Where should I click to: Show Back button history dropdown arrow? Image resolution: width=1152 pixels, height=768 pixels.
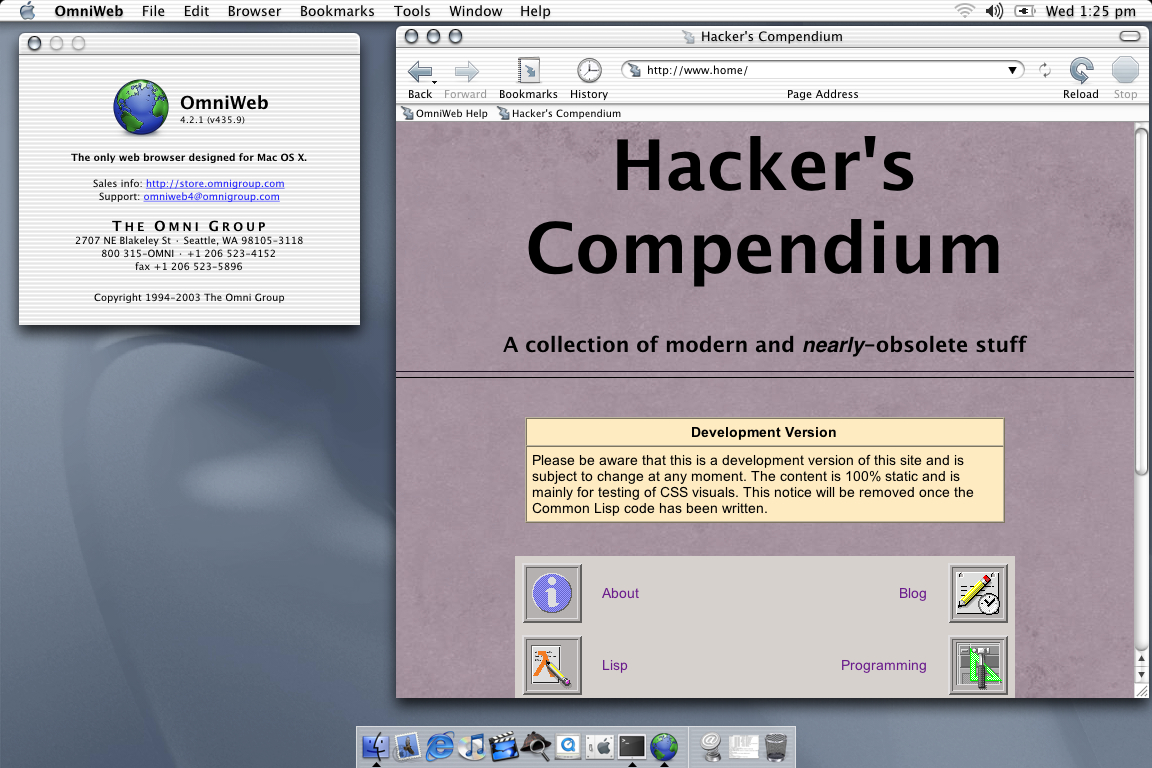(x=434, y=82)
